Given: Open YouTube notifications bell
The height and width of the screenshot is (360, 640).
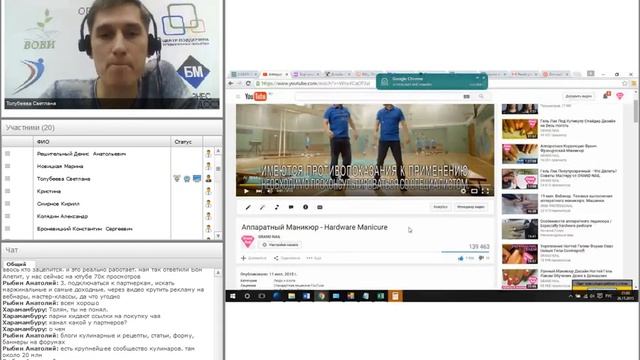Looking at the screenshot, I should (x=606, y=96).
